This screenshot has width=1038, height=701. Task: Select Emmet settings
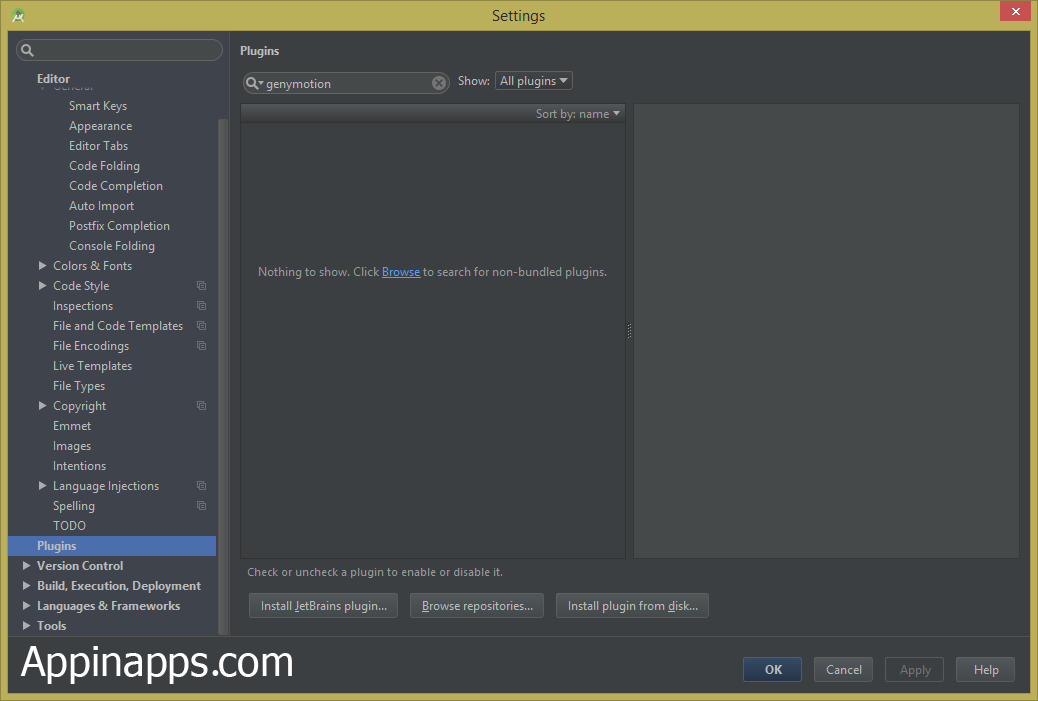coord(72,426)
